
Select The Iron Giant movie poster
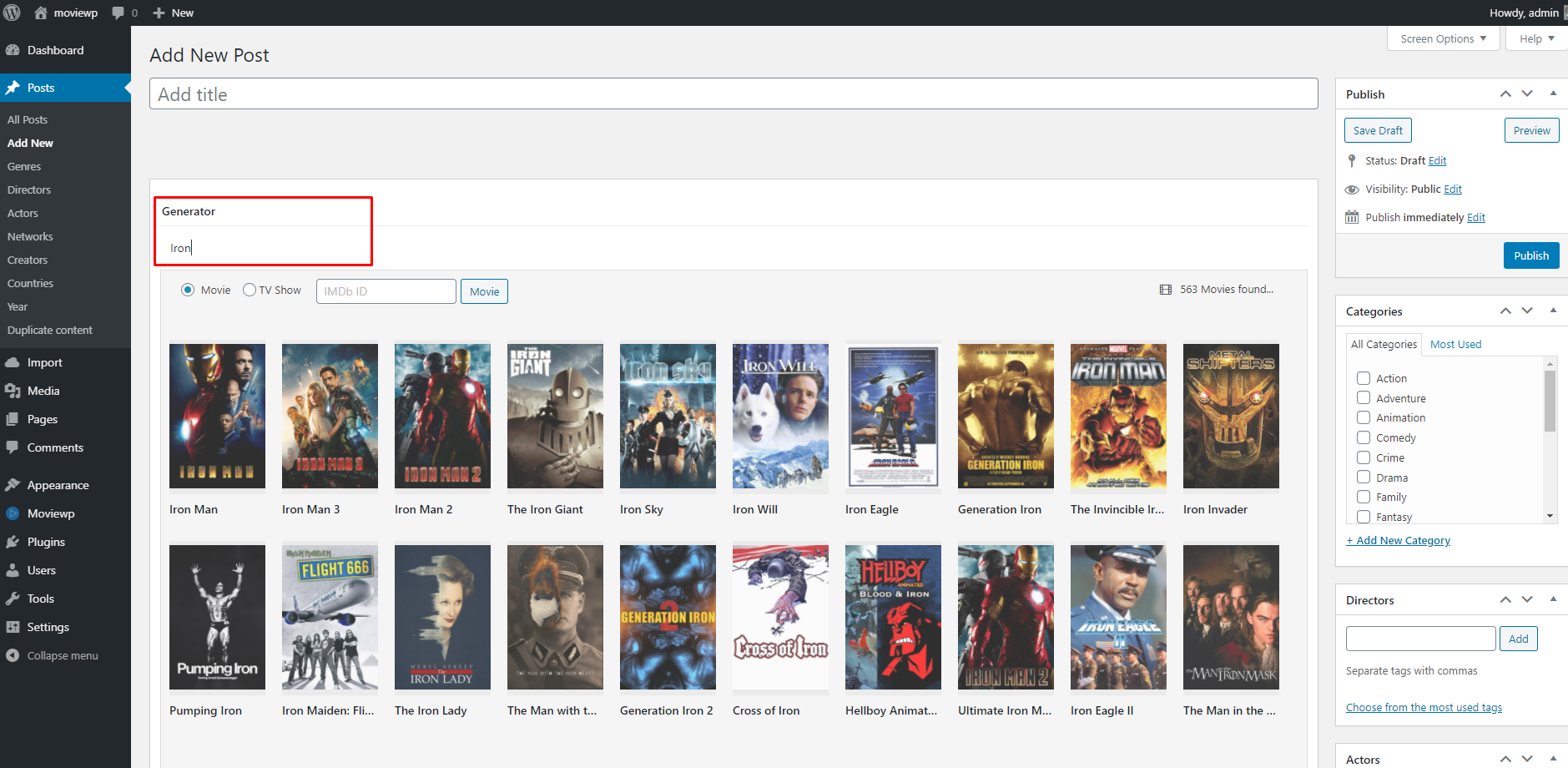pos(555,416)
